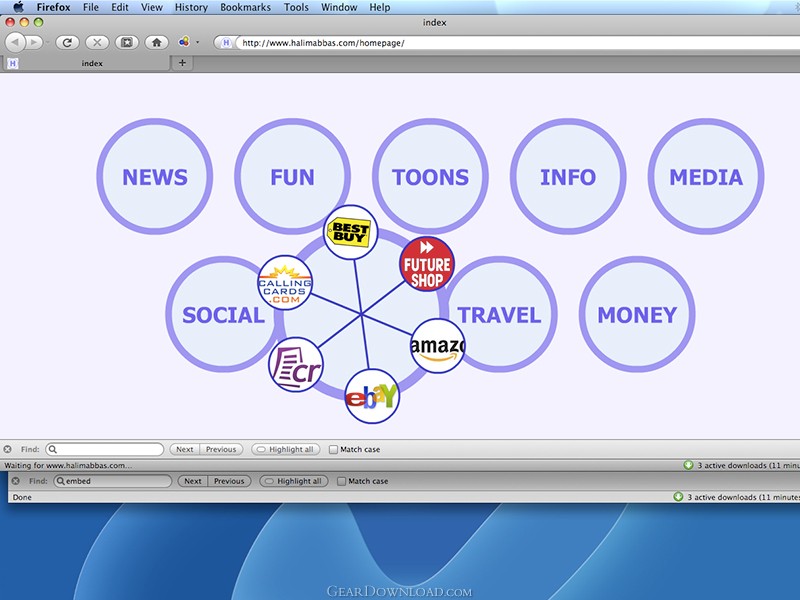Reload the page with the refresh button
Image resolution: width=800 pixels, height=600 pixels.
67,42
